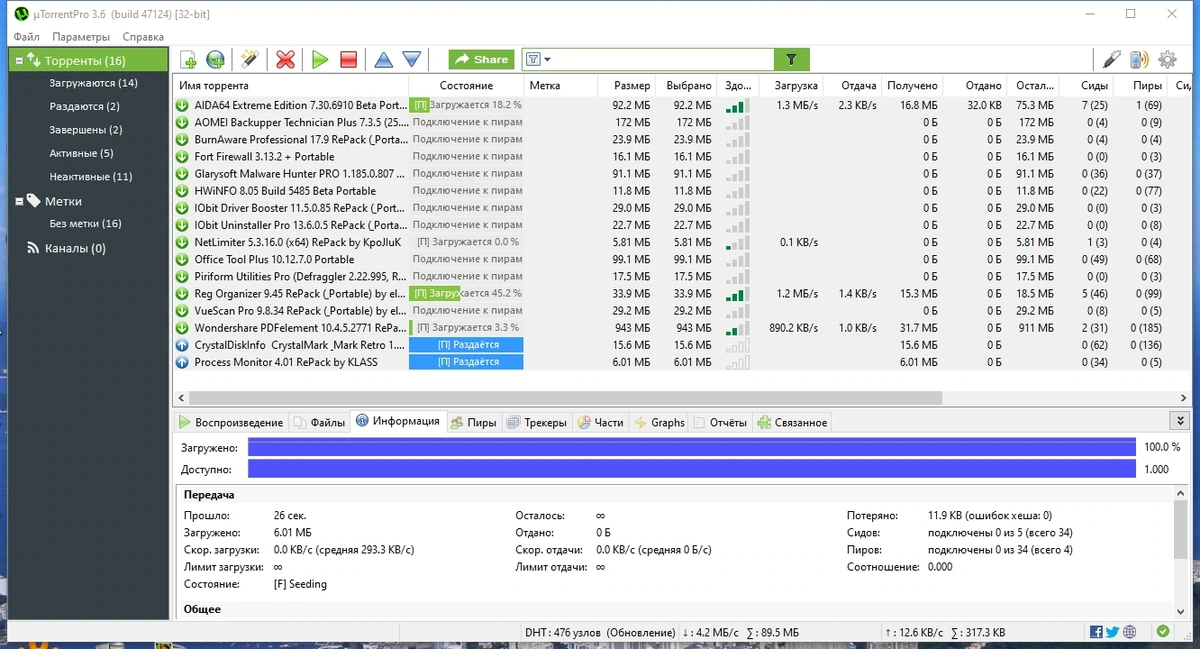Click the Add Torrent toolbar icon
This screenshot has height=649, width=1200.
coord(188,60)
